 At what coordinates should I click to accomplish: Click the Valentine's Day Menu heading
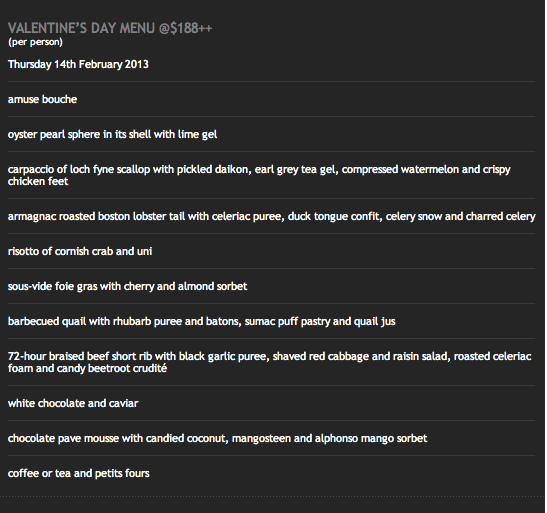tap(110, 28)
